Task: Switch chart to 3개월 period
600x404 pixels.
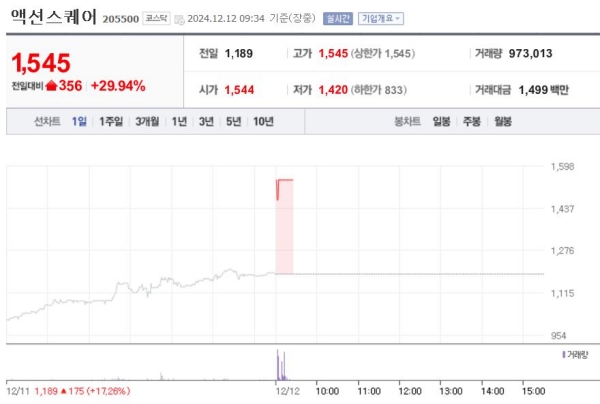Action: (x=149, y=122)
